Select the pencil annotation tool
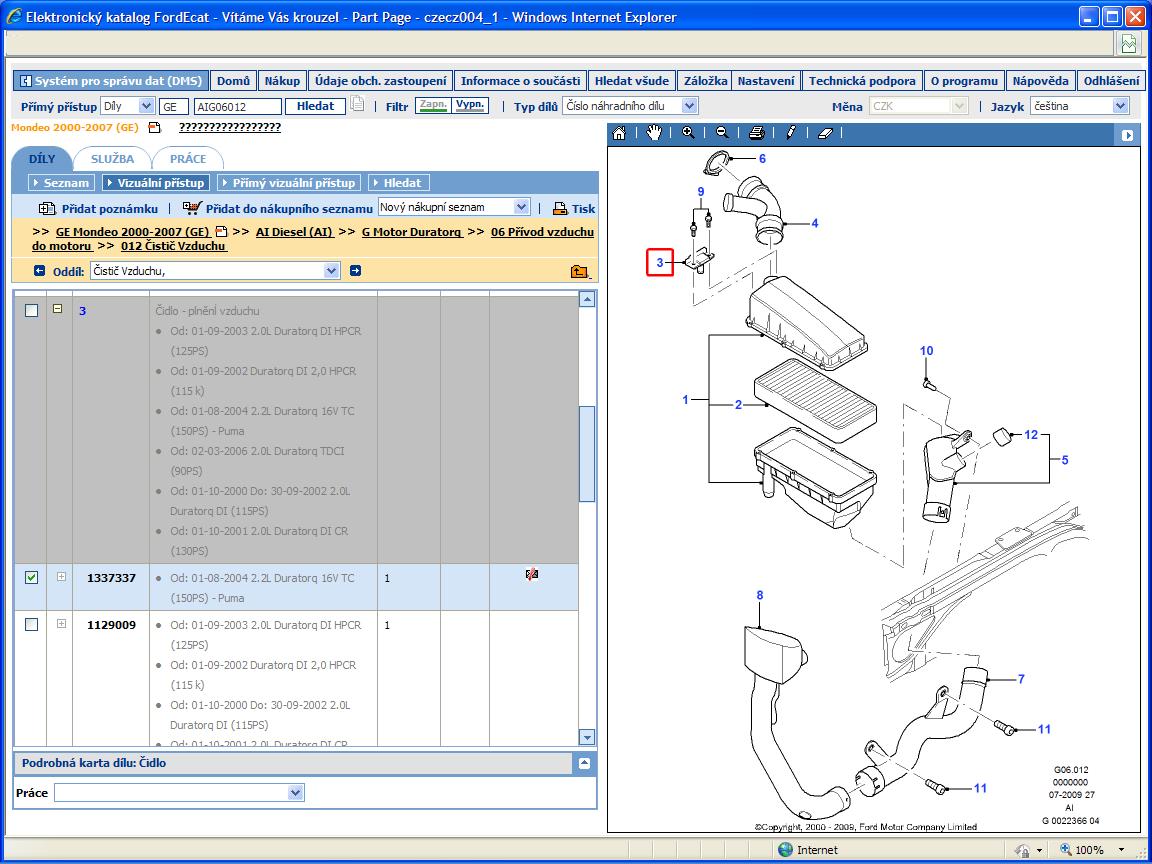The width and height of the screenshot is (1152, 864). (x=791, y=133)
